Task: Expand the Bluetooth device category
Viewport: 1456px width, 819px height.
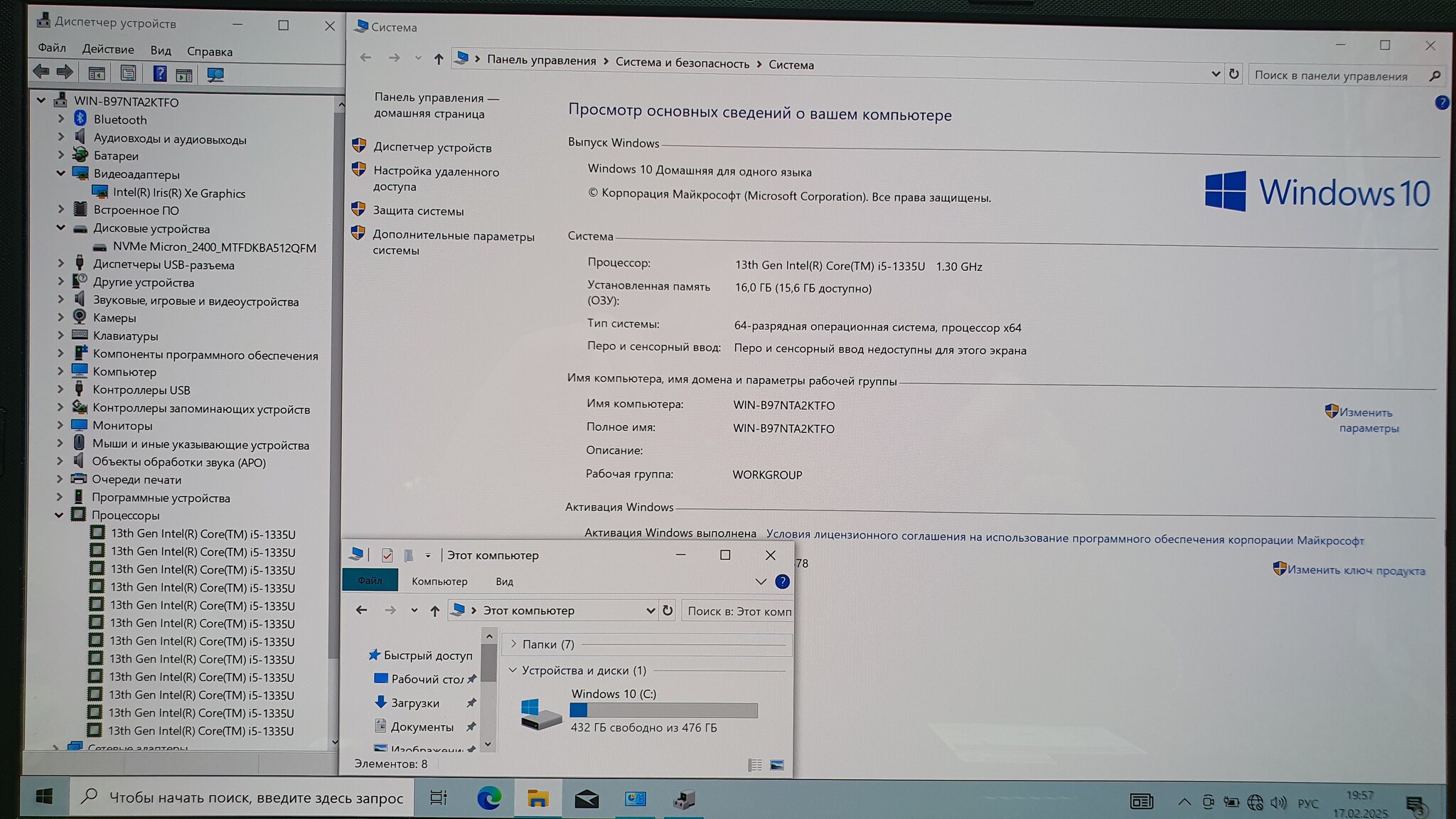Action: 61,119
